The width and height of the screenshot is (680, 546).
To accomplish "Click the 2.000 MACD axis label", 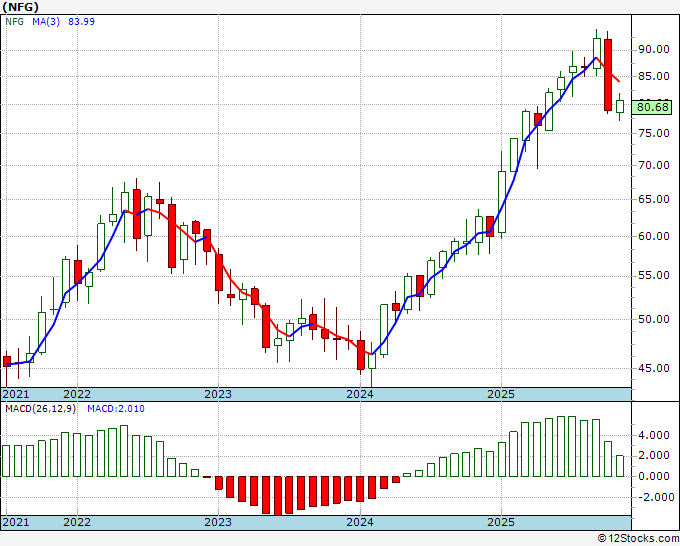I will click(654, 455).
